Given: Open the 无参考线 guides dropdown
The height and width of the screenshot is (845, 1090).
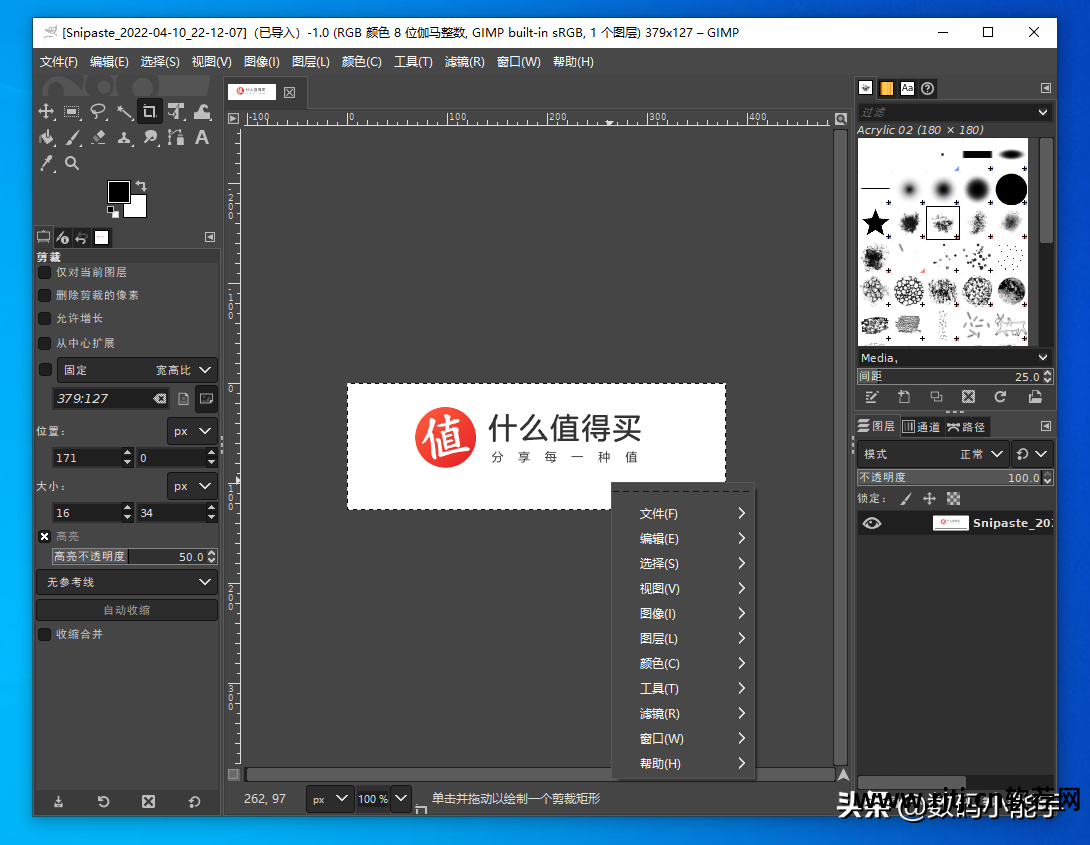Looking at the screenshot, I should coord(127,582).
